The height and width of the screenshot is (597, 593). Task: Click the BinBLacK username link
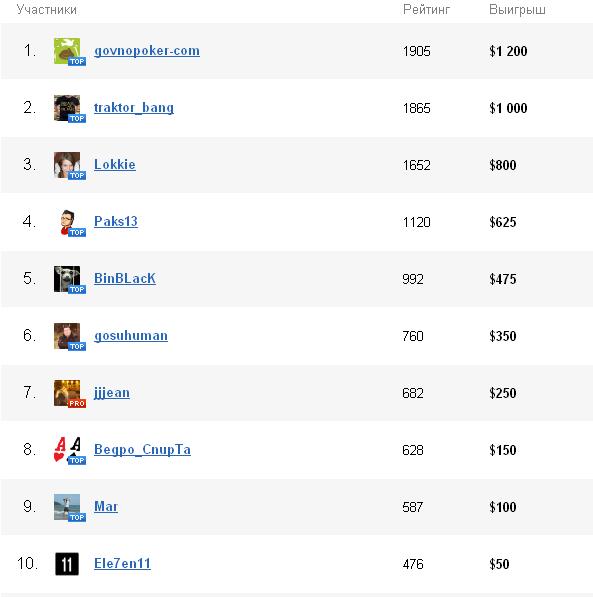pyautogui.click(x=125, y=279)
